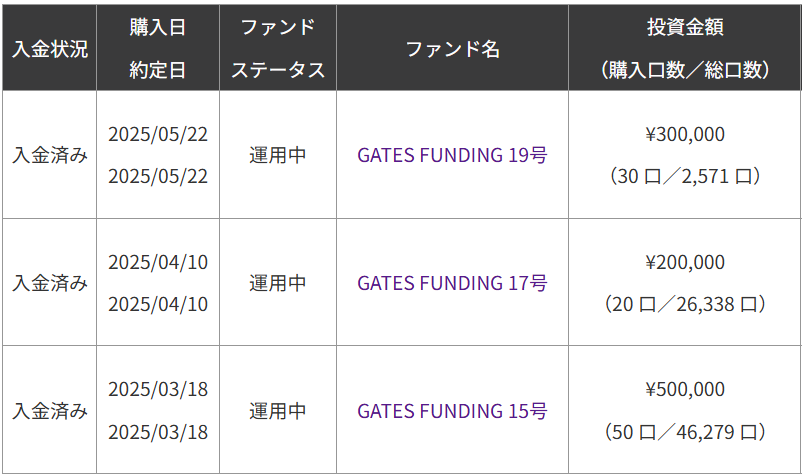802x475 pixels.
Task: Click the ファンド名 column header
Action: (452, 48)
